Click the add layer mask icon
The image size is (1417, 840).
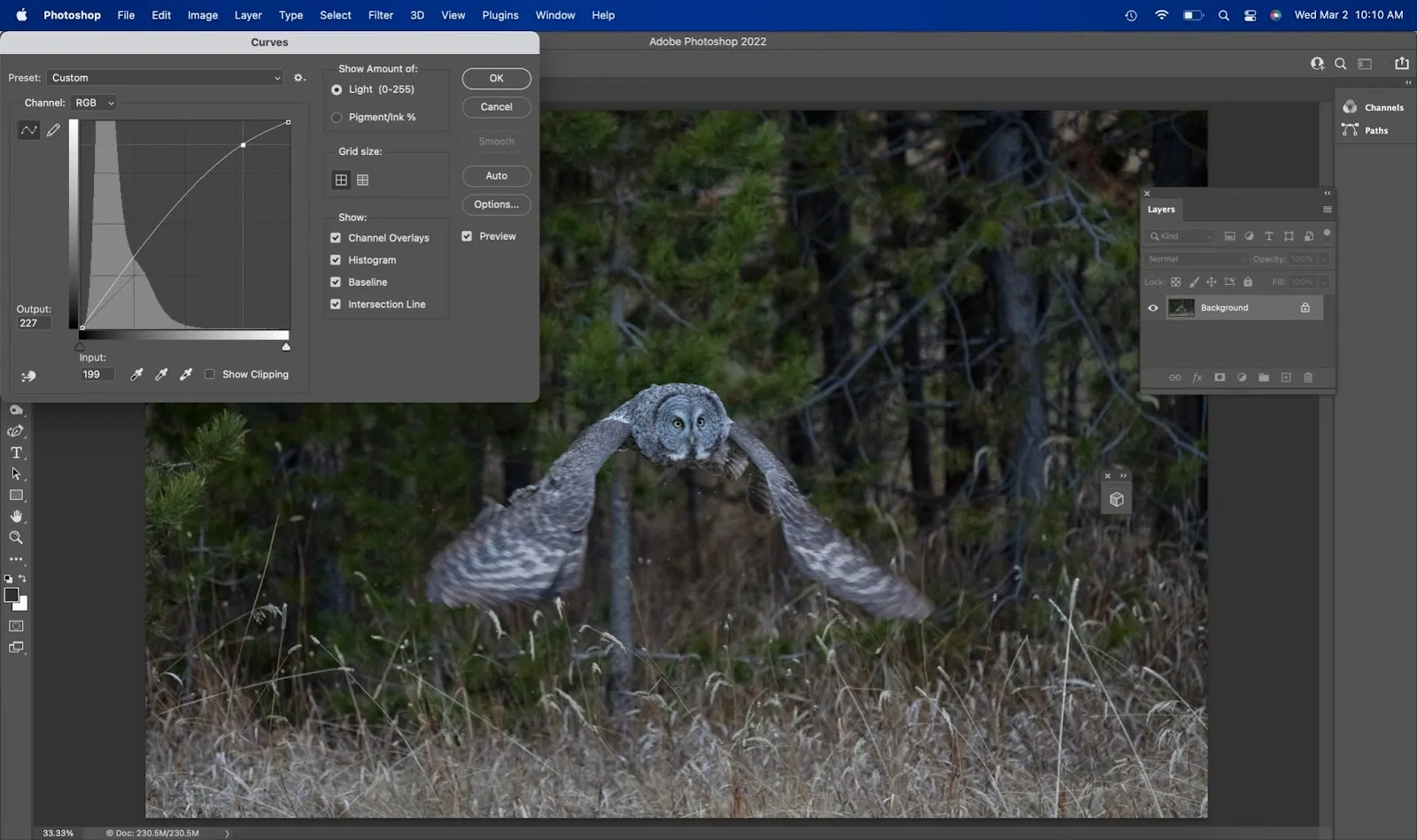coord(1220,377)
